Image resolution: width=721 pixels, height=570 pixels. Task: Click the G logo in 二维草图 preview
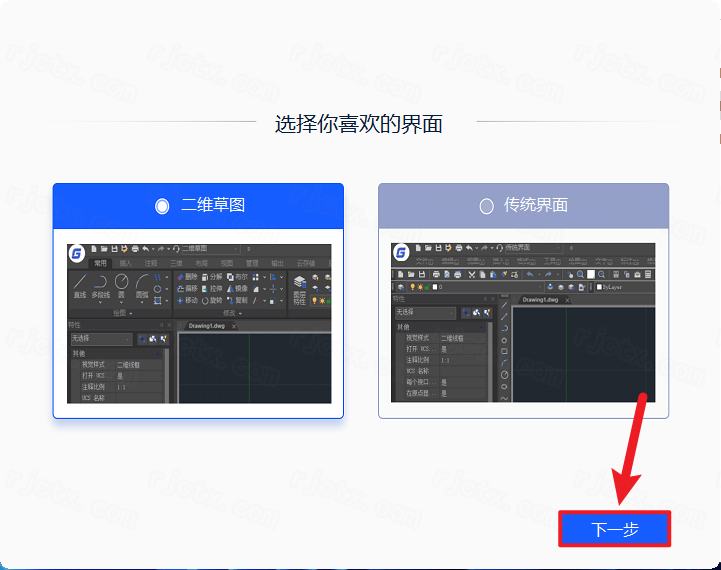pos(76,251)
